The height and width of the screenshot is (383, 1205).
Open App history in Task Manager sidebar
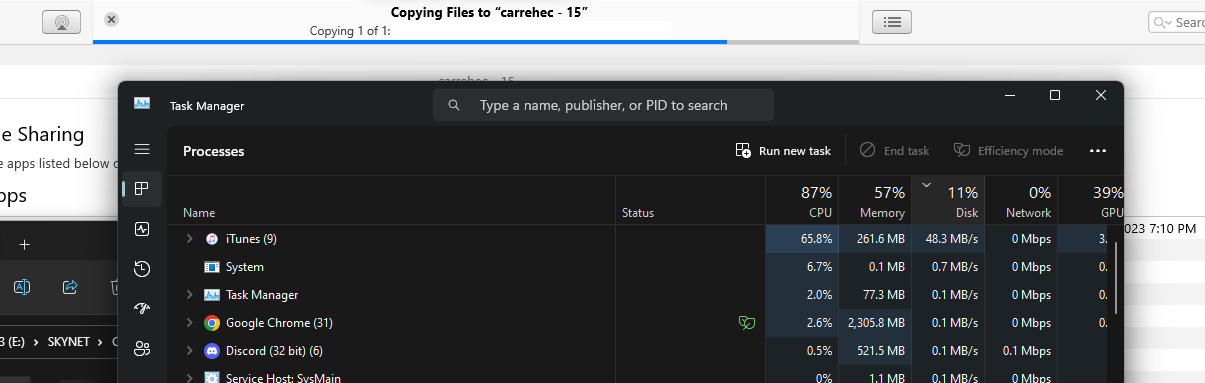coord(142,269)
